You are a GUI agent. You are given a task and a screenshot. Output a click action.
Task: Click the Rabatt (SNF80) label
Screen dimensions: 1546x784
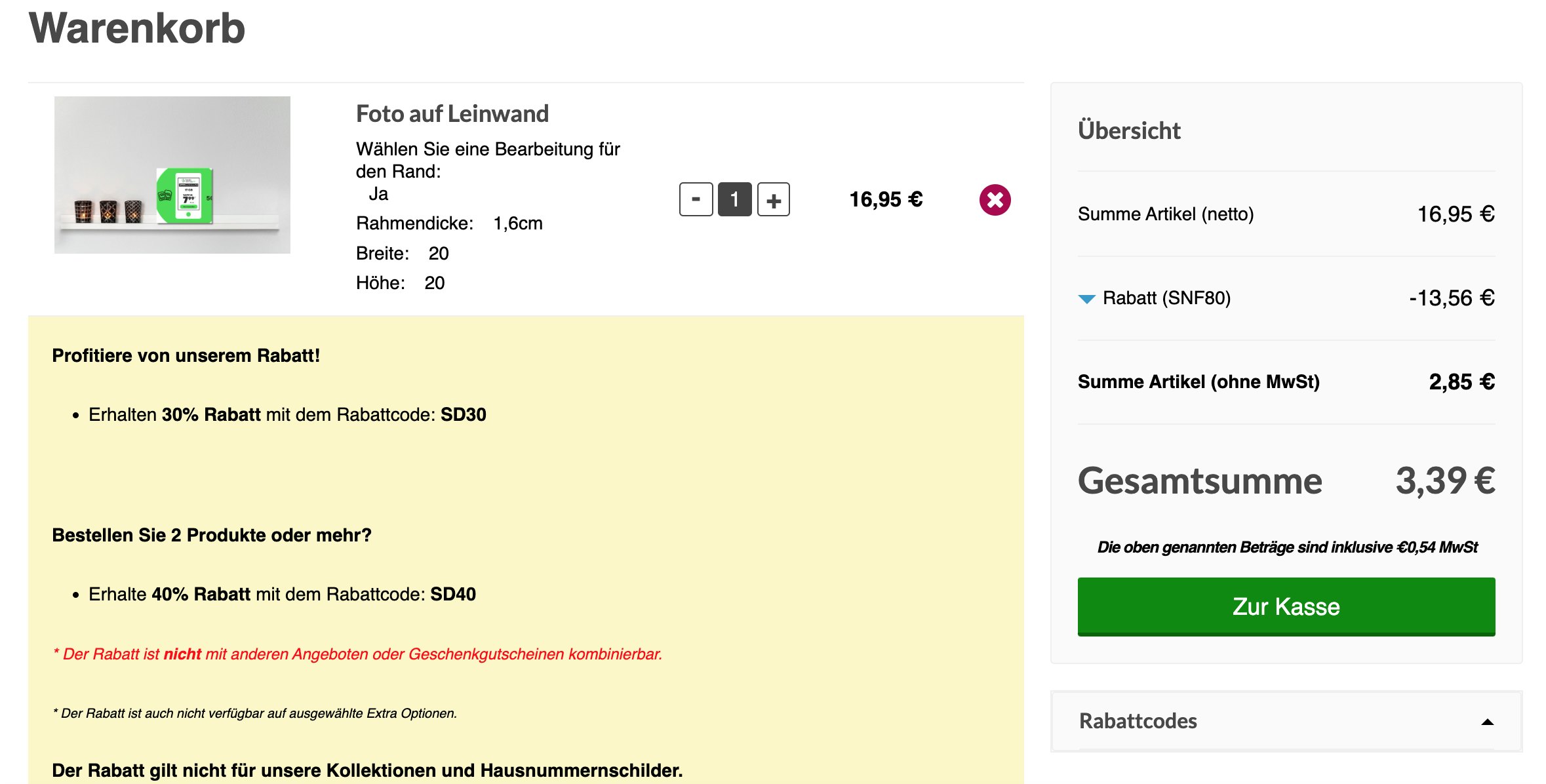coord(1166,298)
